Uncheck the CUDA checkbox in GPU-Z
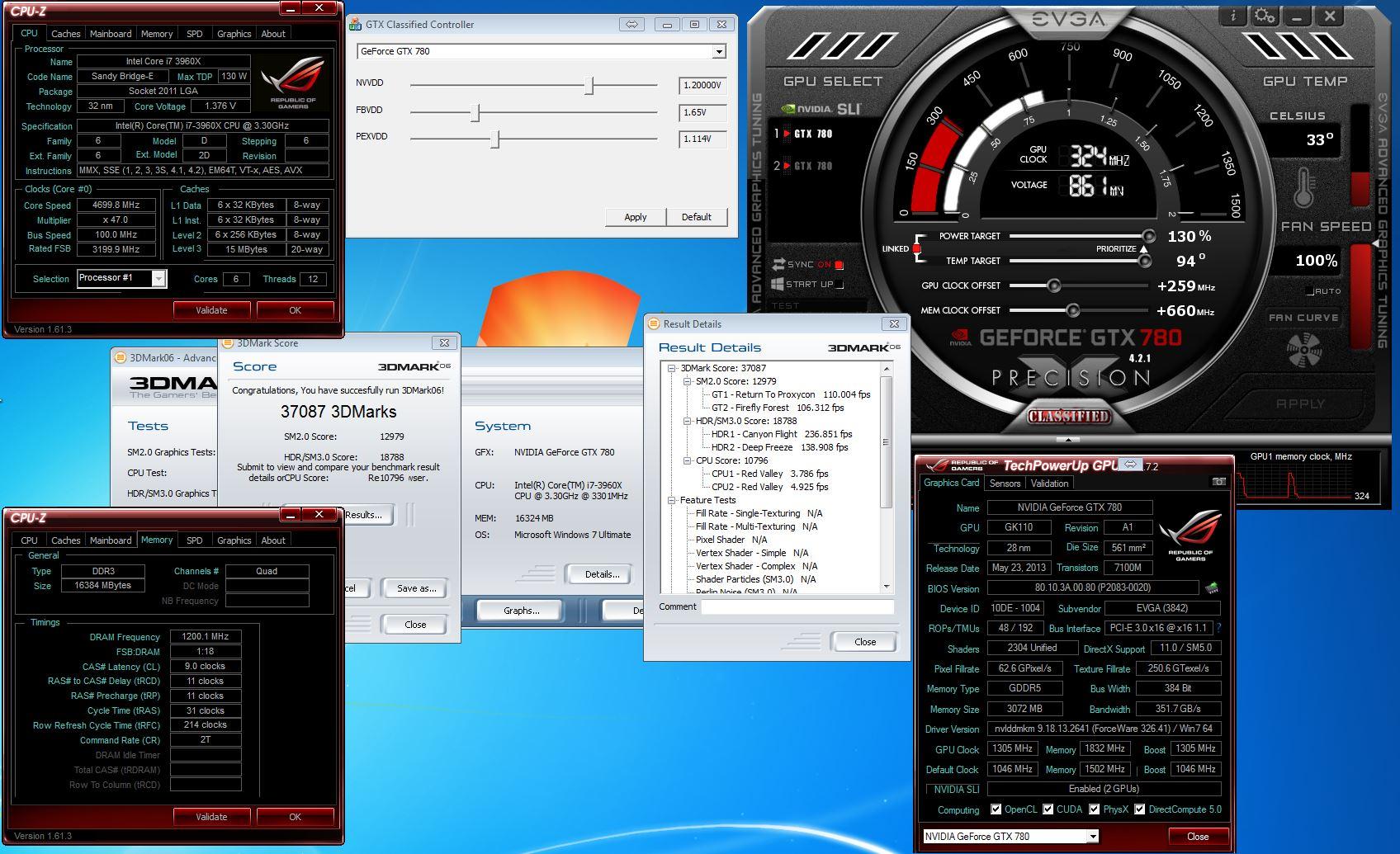Screen dimensions: 1400x854 [1048, 809]
